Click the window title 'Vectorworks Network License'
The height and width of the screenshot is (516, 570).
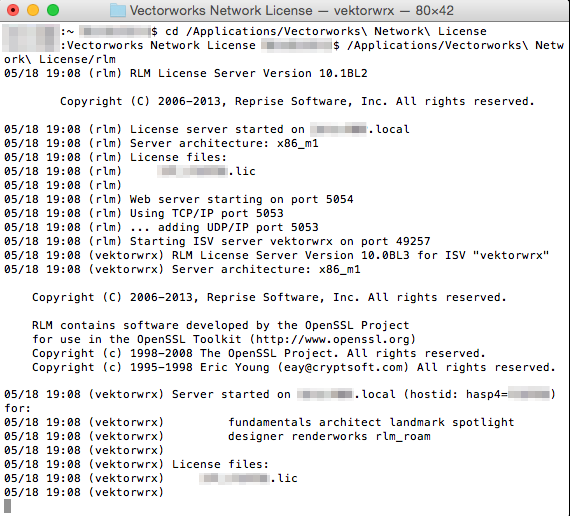221,11
